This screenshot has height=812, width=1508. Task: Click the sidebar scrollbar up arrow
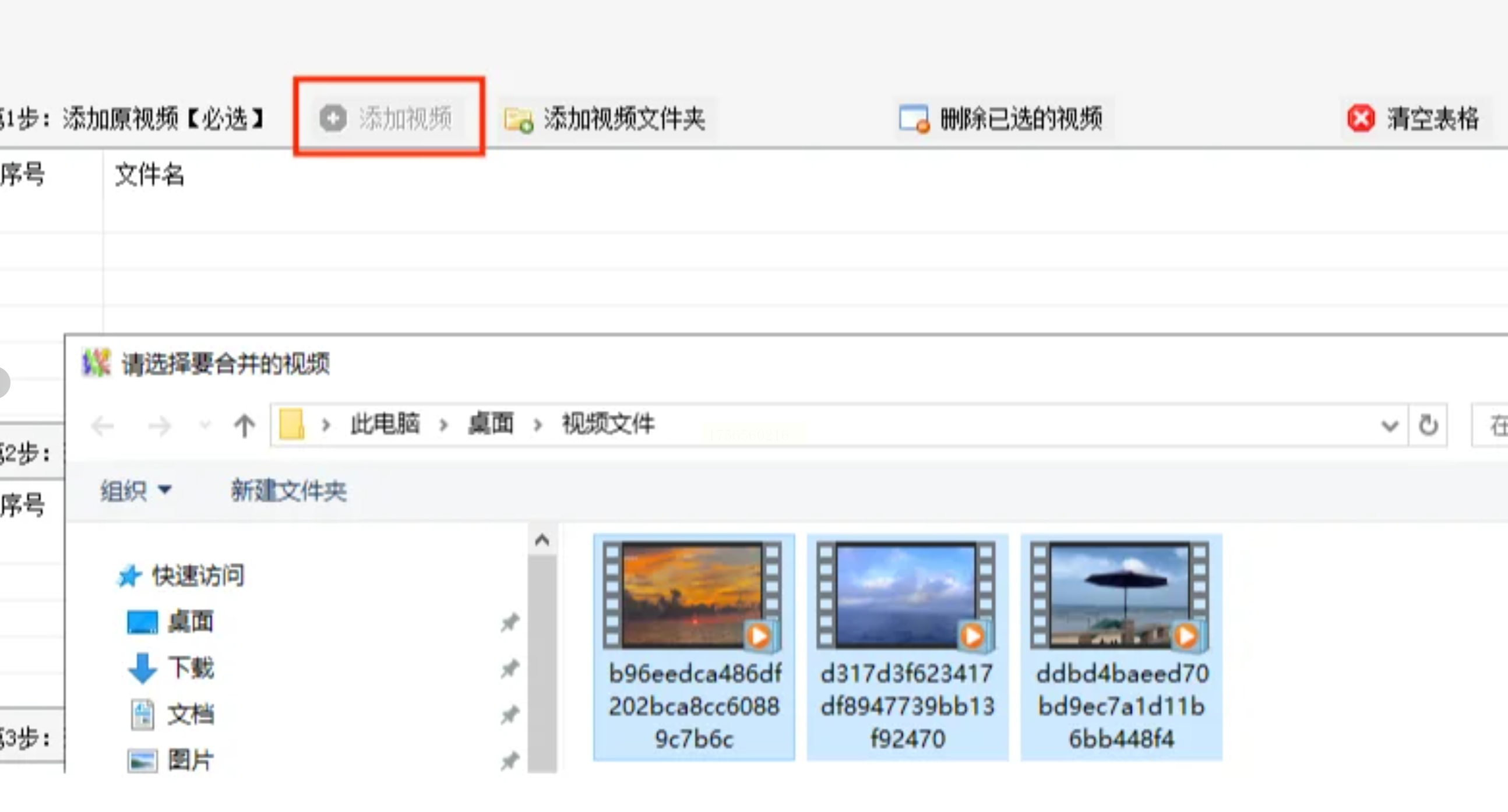[x=542, y=539]
